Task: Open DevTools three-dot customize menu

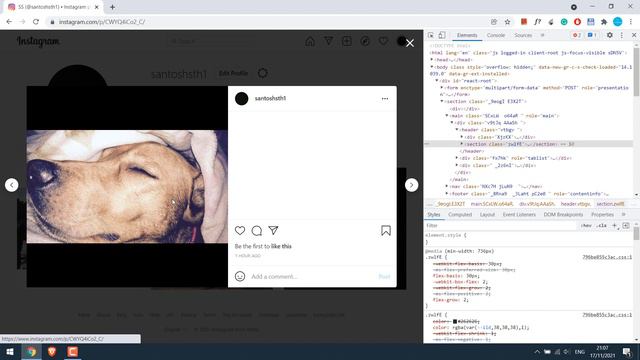Action: coord(622,36)
